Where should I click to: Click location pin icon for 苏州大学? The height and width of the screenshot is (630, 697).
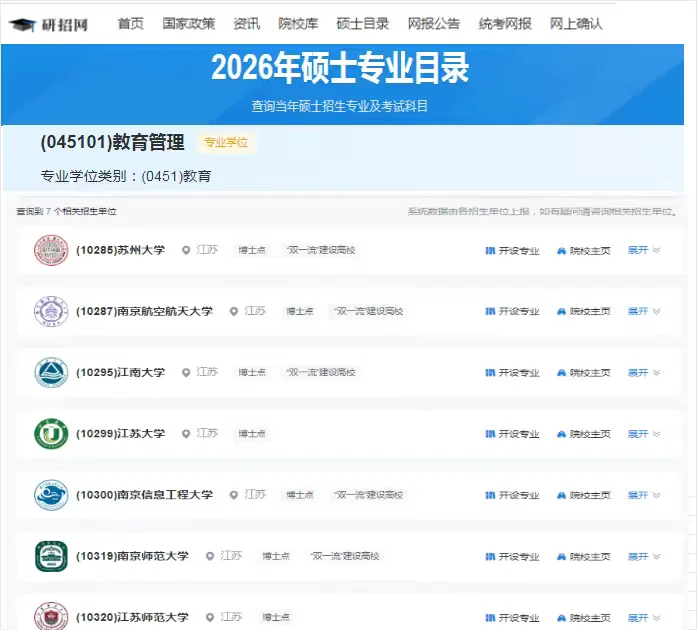186,250
